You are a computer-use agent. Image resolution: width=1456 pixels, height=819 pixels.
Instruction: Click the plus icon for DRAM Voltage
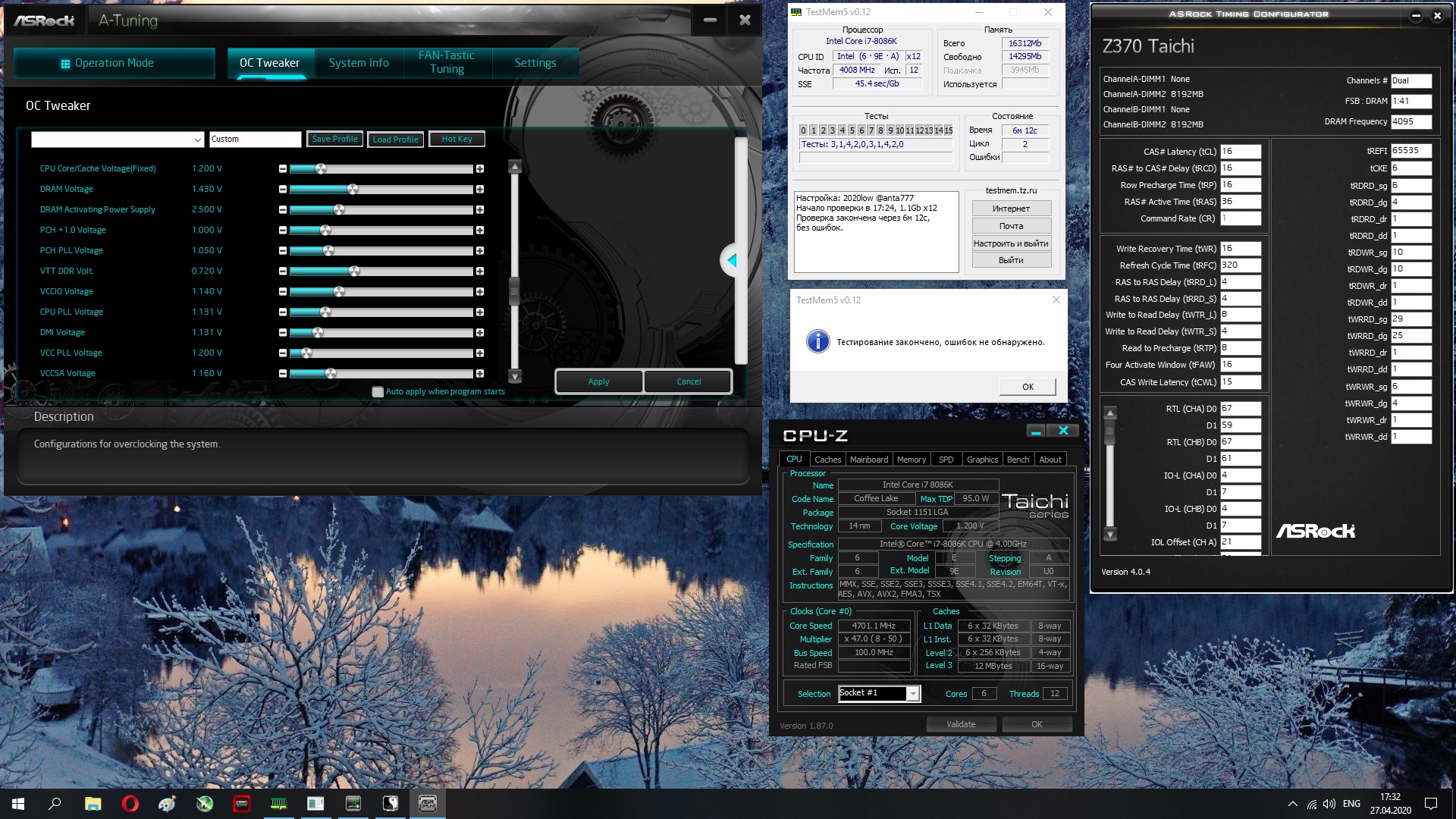coord(480,190)
